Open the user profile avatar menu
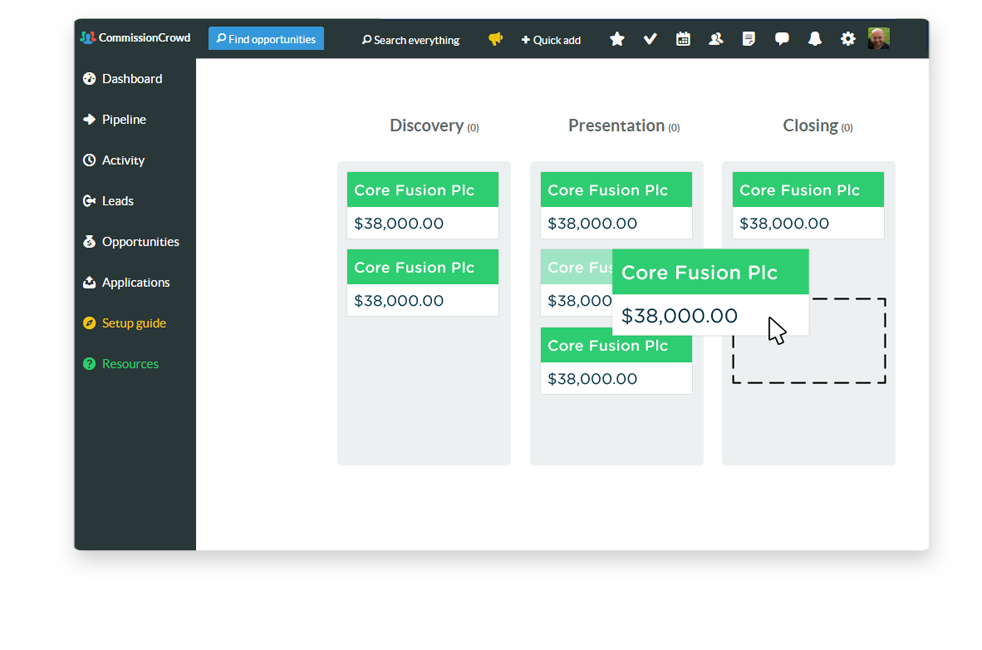 tap(879, 39)
